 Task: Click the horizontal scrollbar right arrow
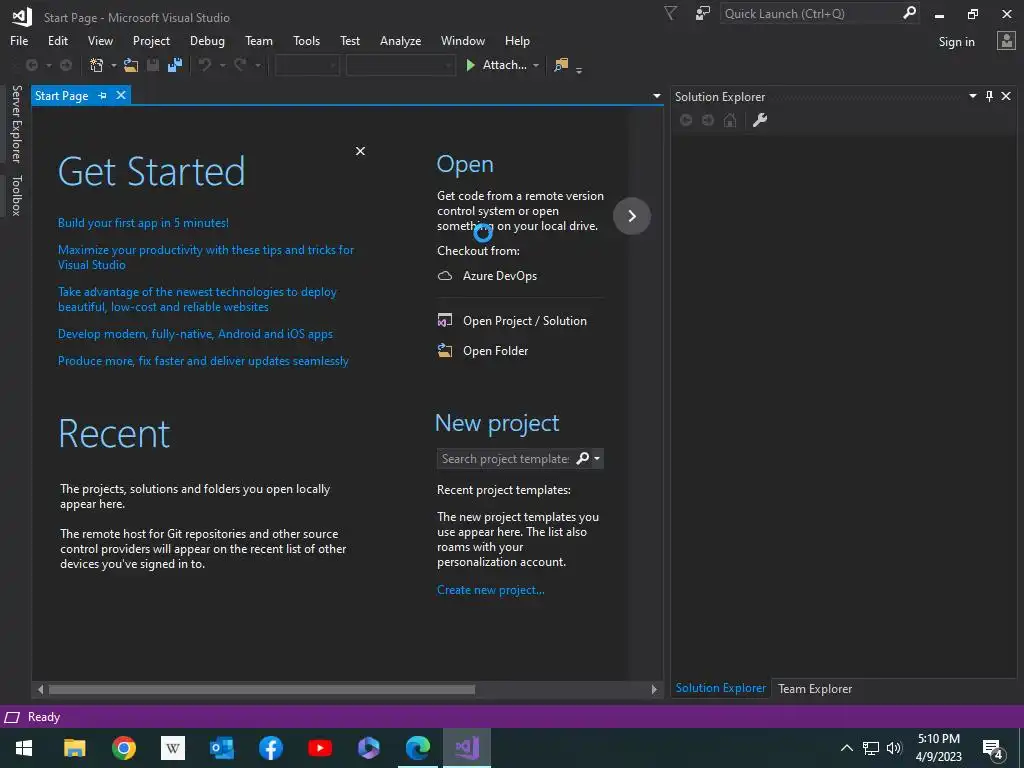pyautogui.click(x=654, y=689)
